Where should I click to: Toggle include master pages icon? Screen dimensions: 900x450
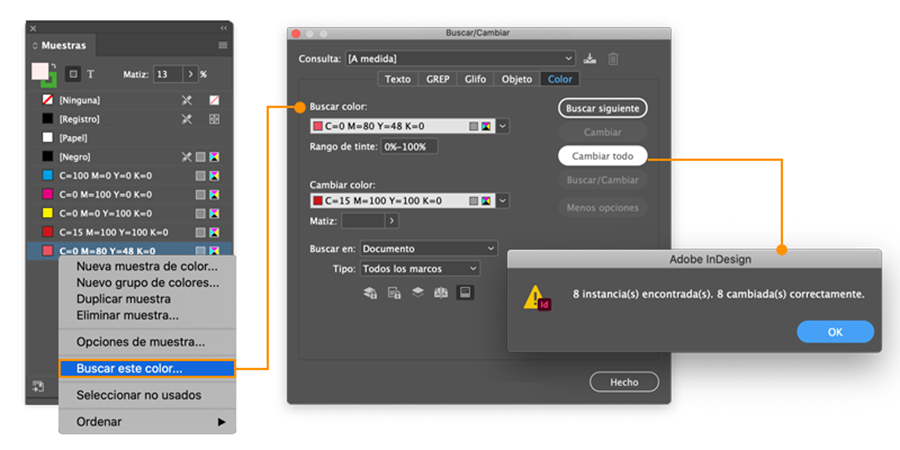[441, 293]
